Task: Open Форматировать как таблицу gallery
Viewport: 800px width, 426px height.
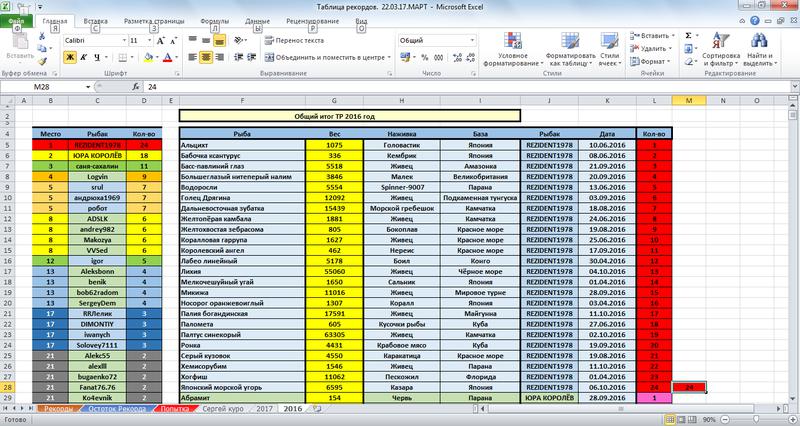Action: (x=570, y=49)
